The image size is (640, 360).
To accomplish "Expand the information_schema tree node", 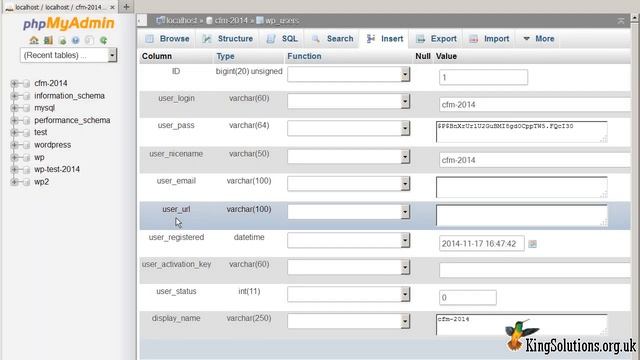I will tap(14, 96).
